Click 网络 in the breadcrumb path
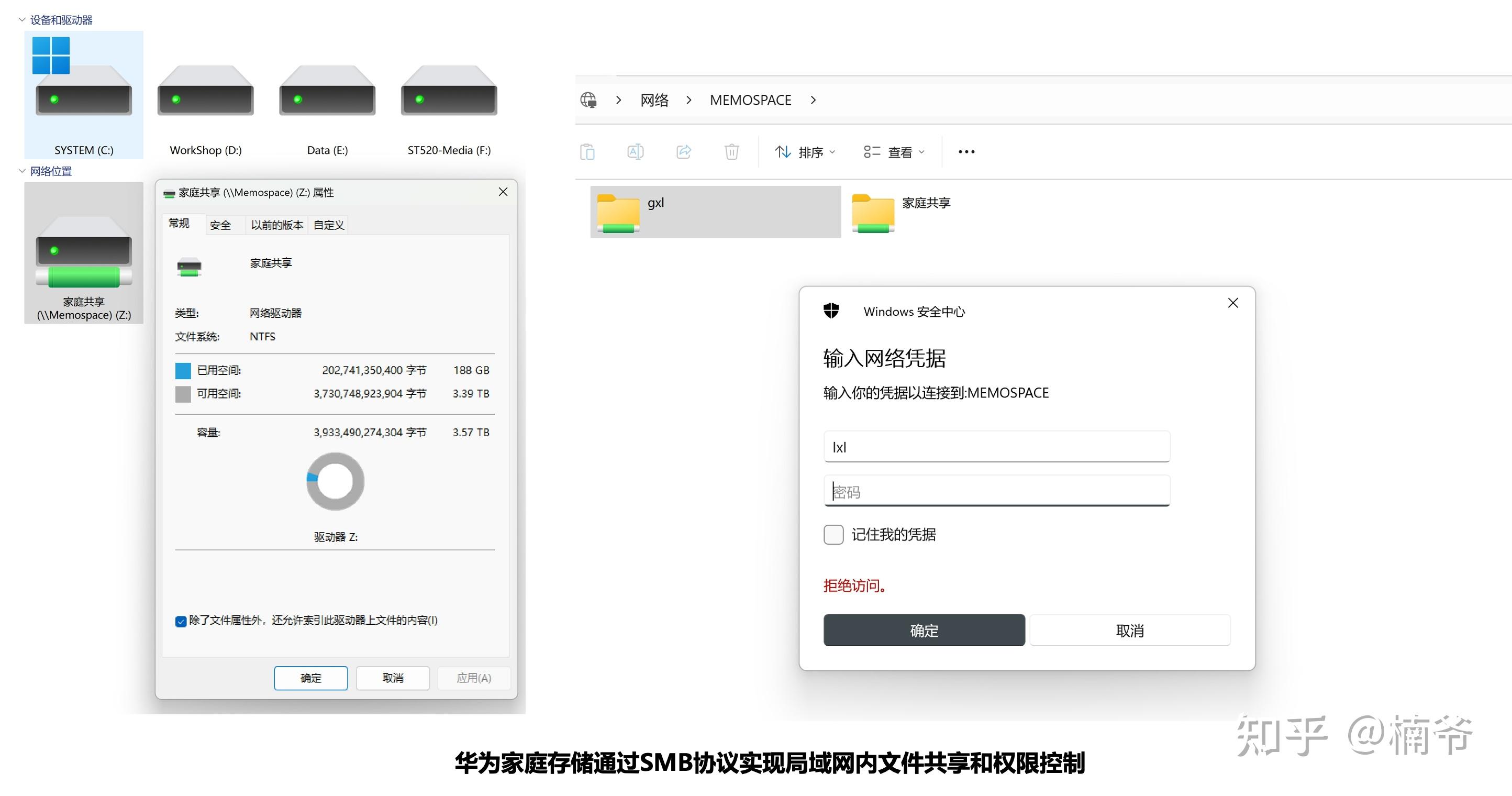The width and height of the screenshot is (1512, 796). [x=654, y=100]
